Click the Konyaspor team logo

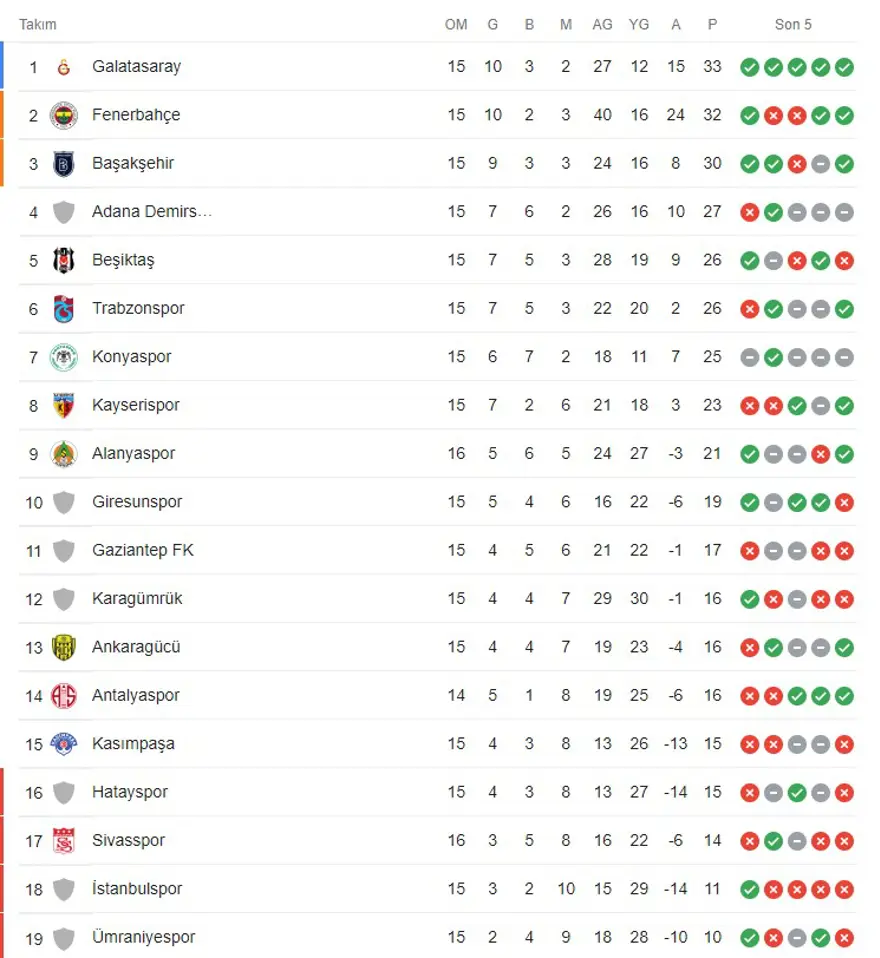(64, 357)
